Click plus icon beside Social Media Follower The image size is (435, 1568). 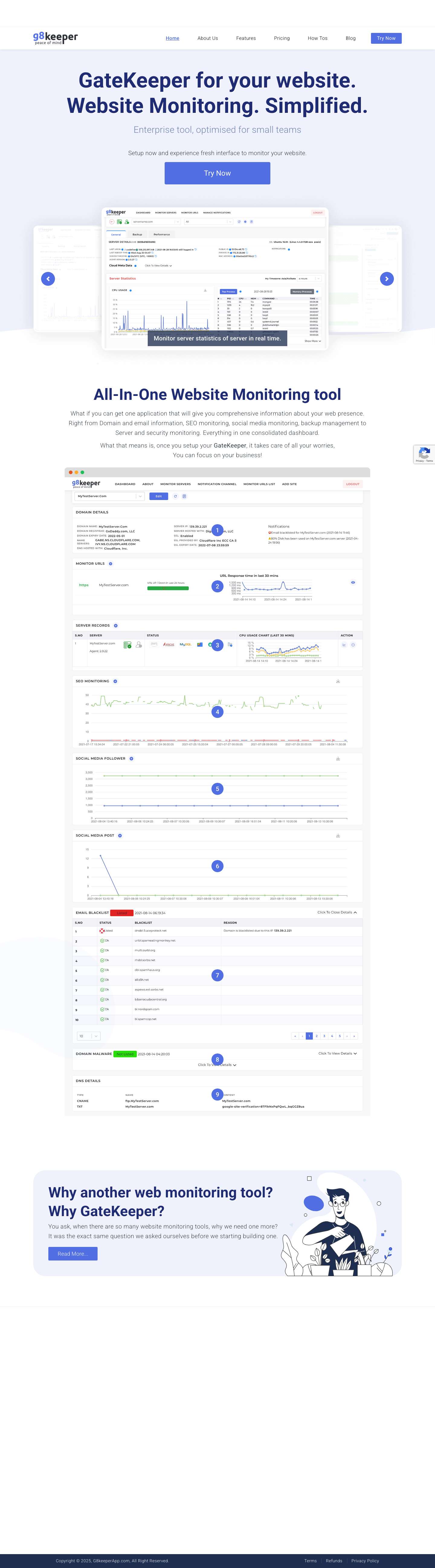132,758
